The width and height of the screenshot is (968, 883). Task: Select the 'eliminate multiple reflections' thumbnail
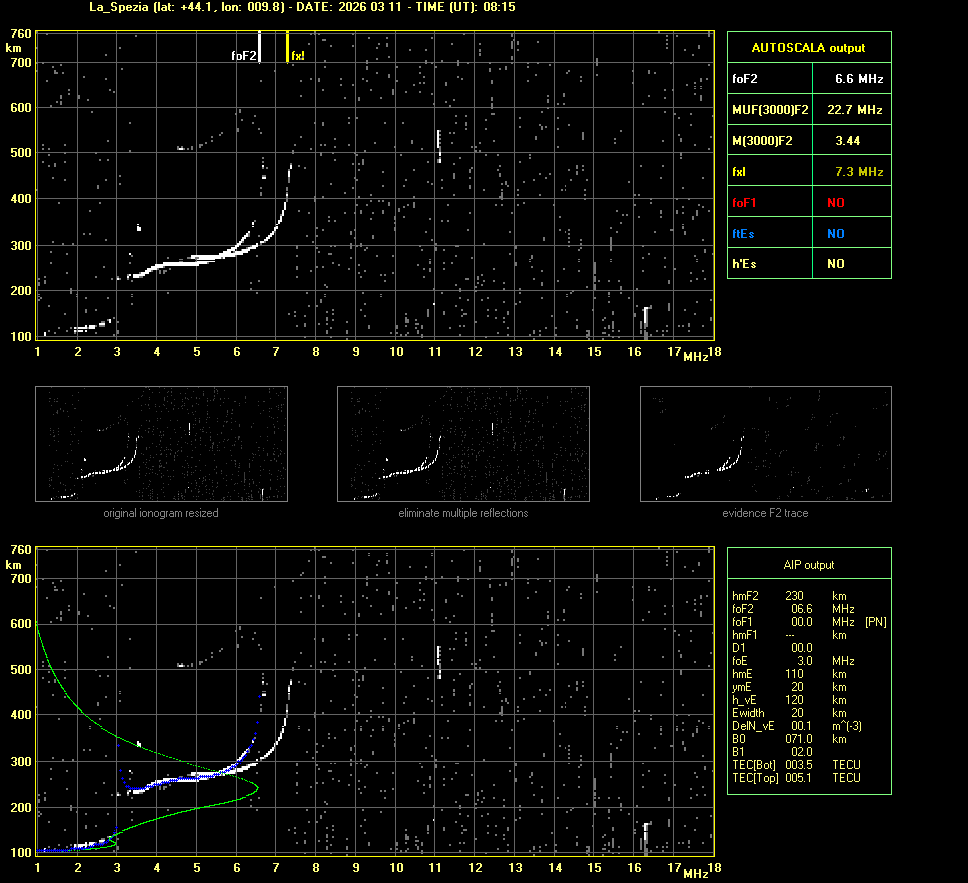coord(463,444)
